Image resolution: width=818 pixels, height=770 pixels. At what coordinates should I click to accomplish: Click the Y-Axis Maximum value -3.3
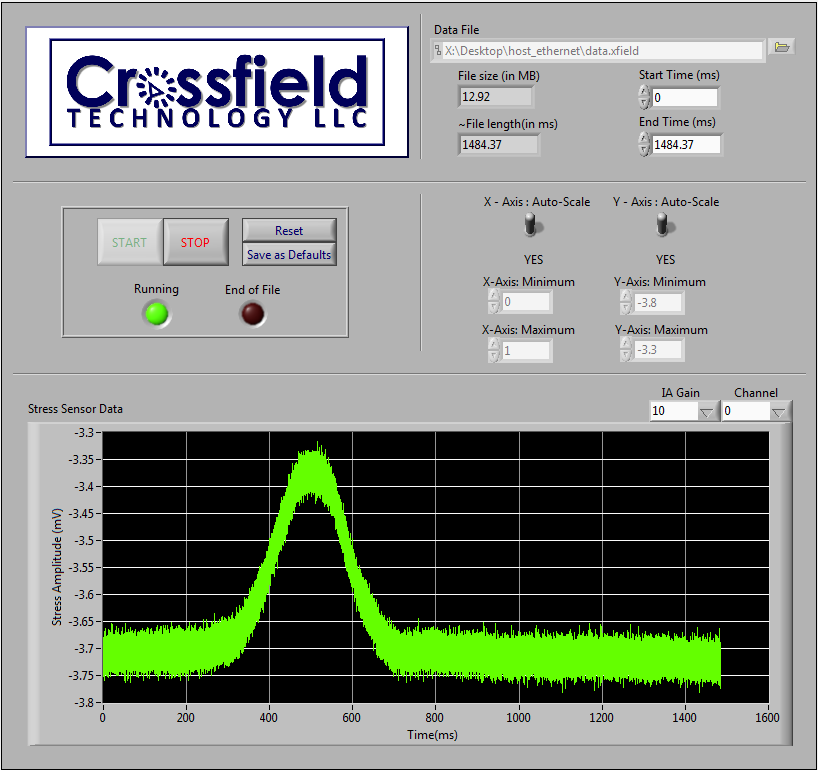coord(658,350)
